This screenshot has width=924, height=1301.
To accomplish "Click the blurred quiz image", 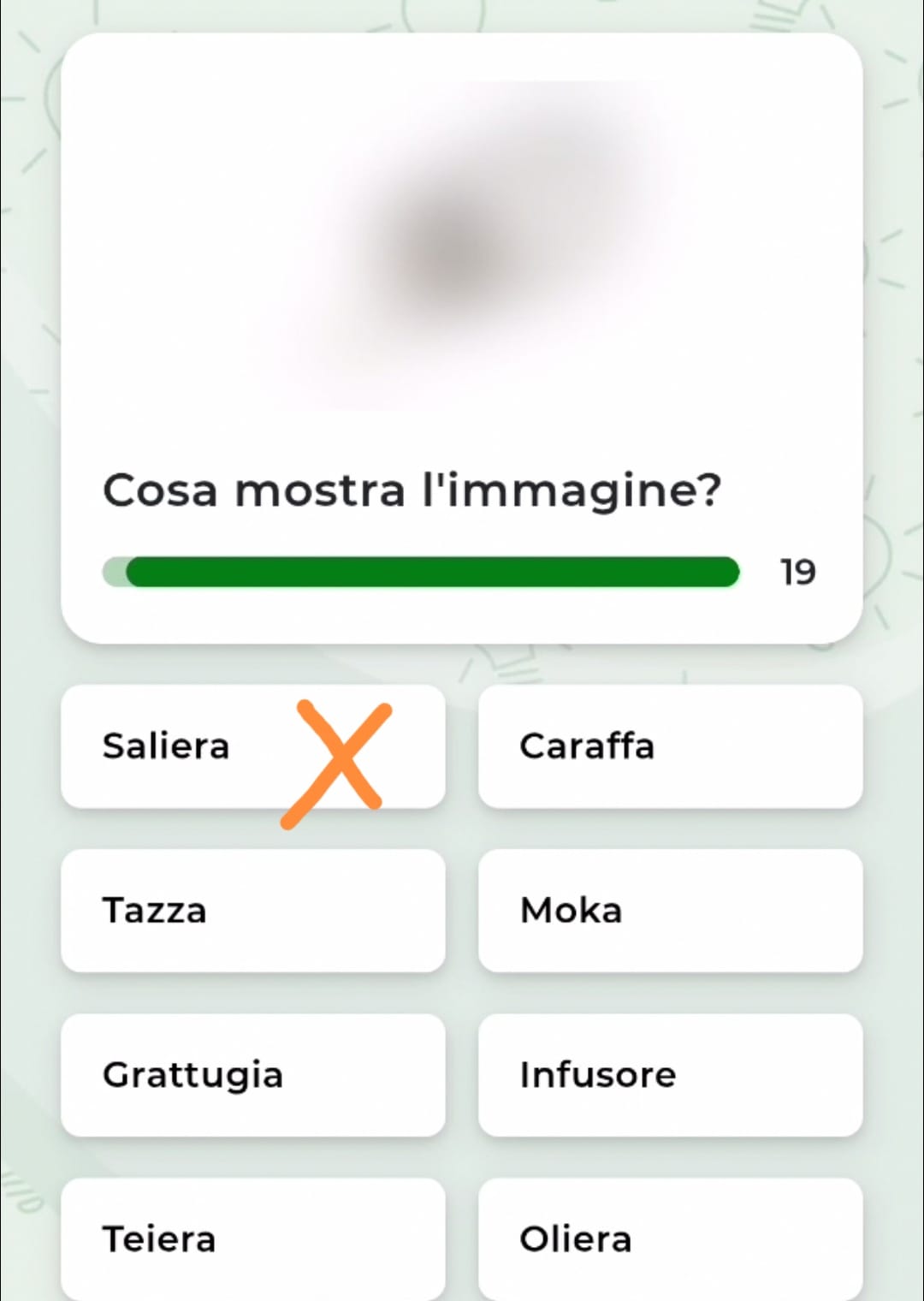I will 462,248.
